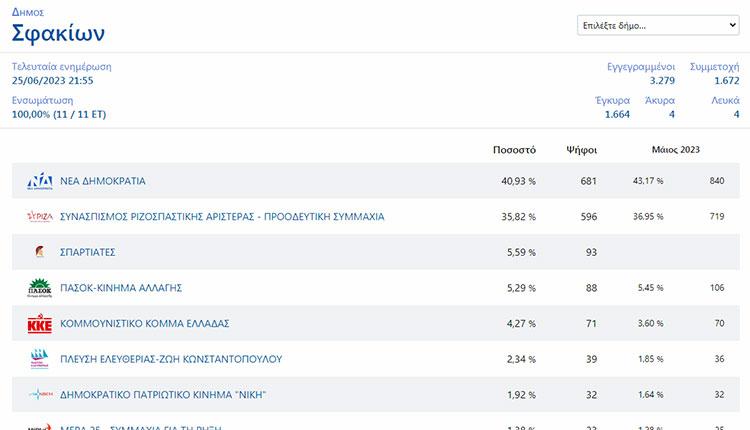750x430 pixels.
Task: Click the ΝΙΚΗ party logo
Action: pyautogui.click(x=39, y=395)
